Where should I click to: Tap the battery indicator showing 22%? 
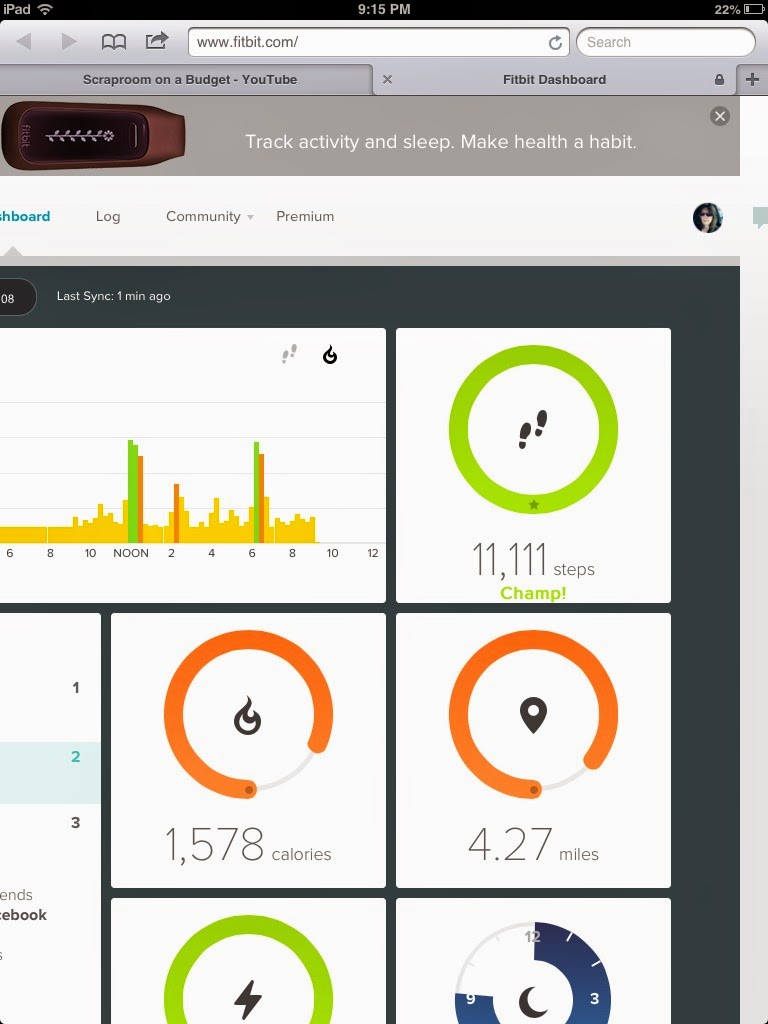739,9
